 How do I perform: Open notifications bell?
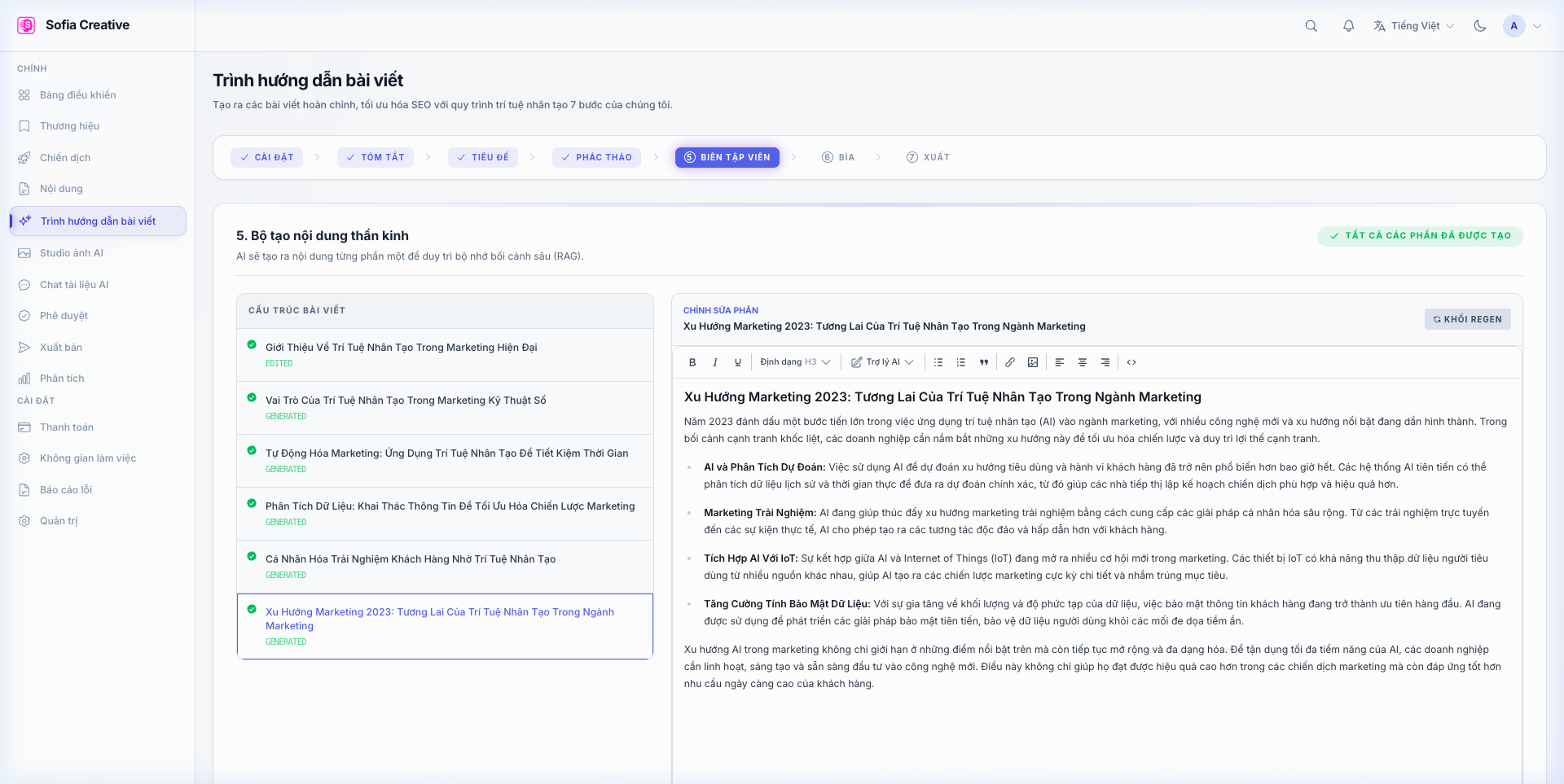1348,25
